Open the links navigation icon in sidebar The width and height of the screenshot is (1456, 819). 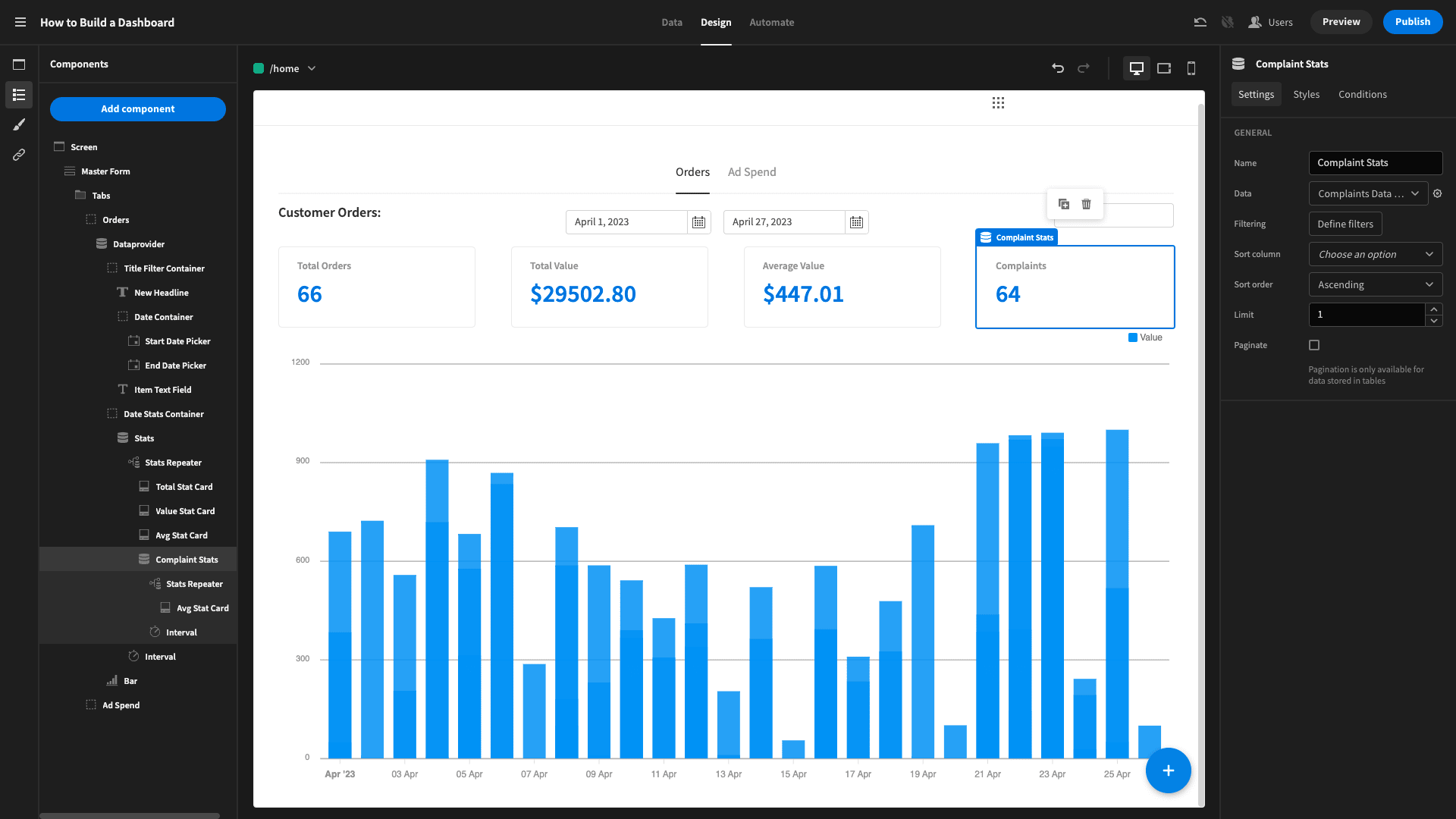[x=19, y=155]
